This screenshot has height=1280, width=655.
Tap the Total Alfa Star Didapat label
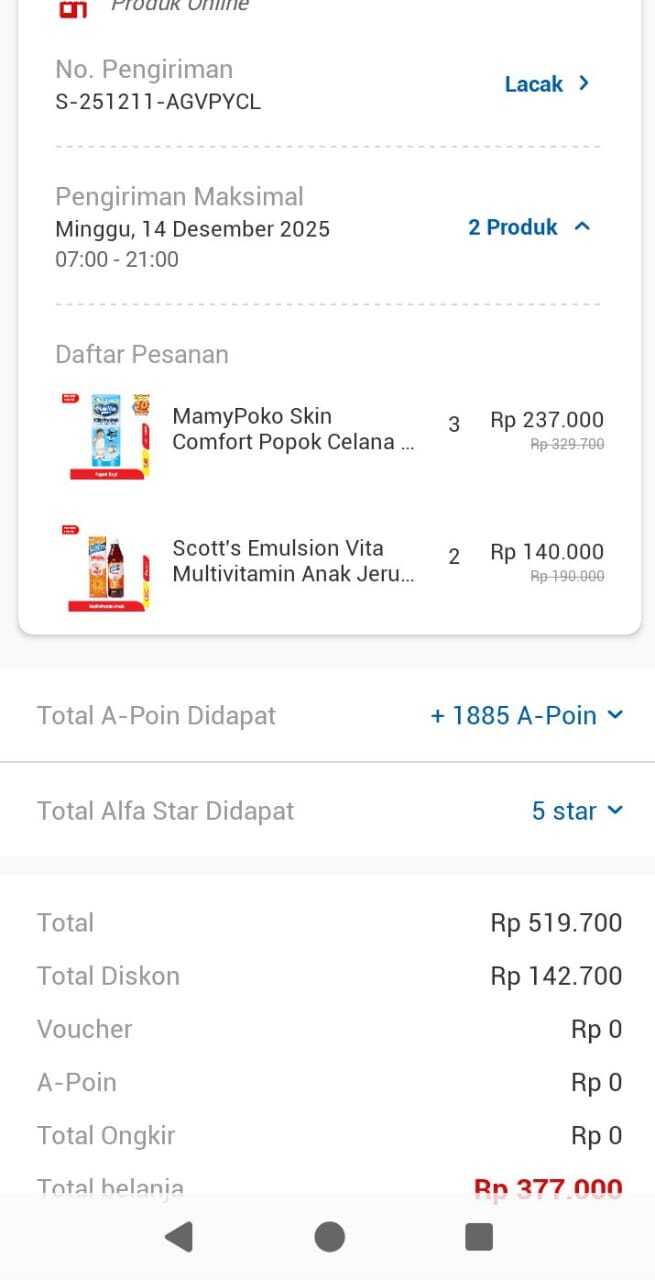coord(165,811)
